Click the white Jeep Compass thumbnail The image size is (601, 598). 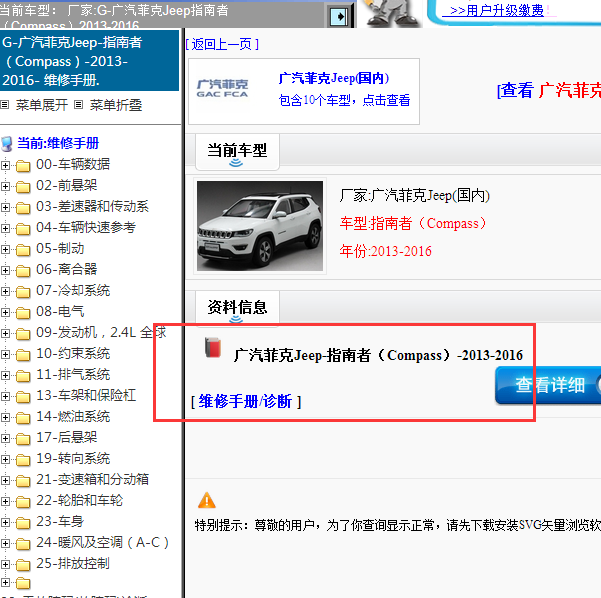(260, 226)
